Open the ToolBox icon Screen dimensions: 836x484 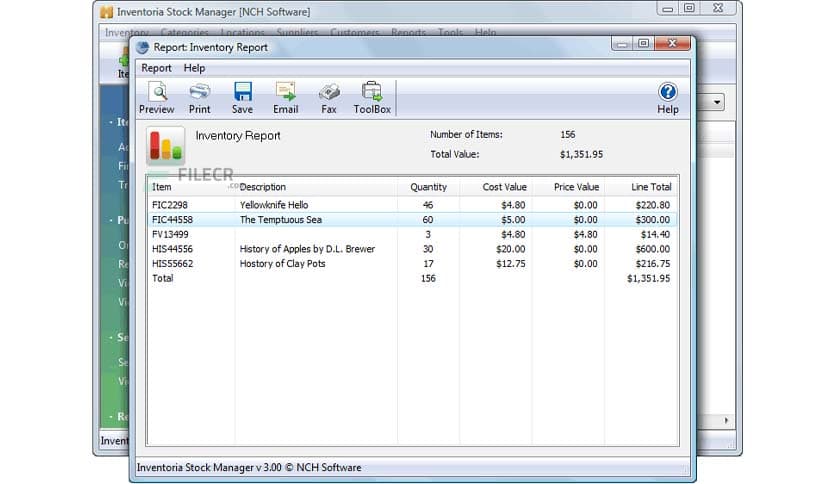372,97
